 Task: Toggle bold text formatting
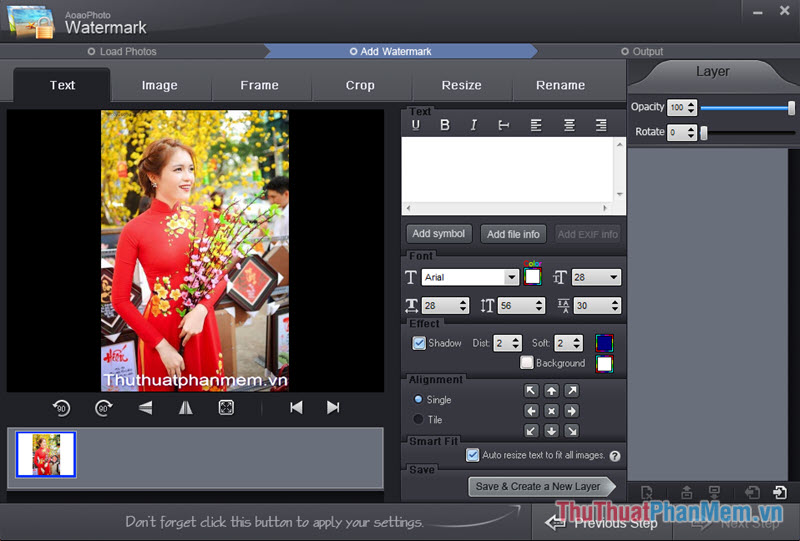click(x=445, y=125)
